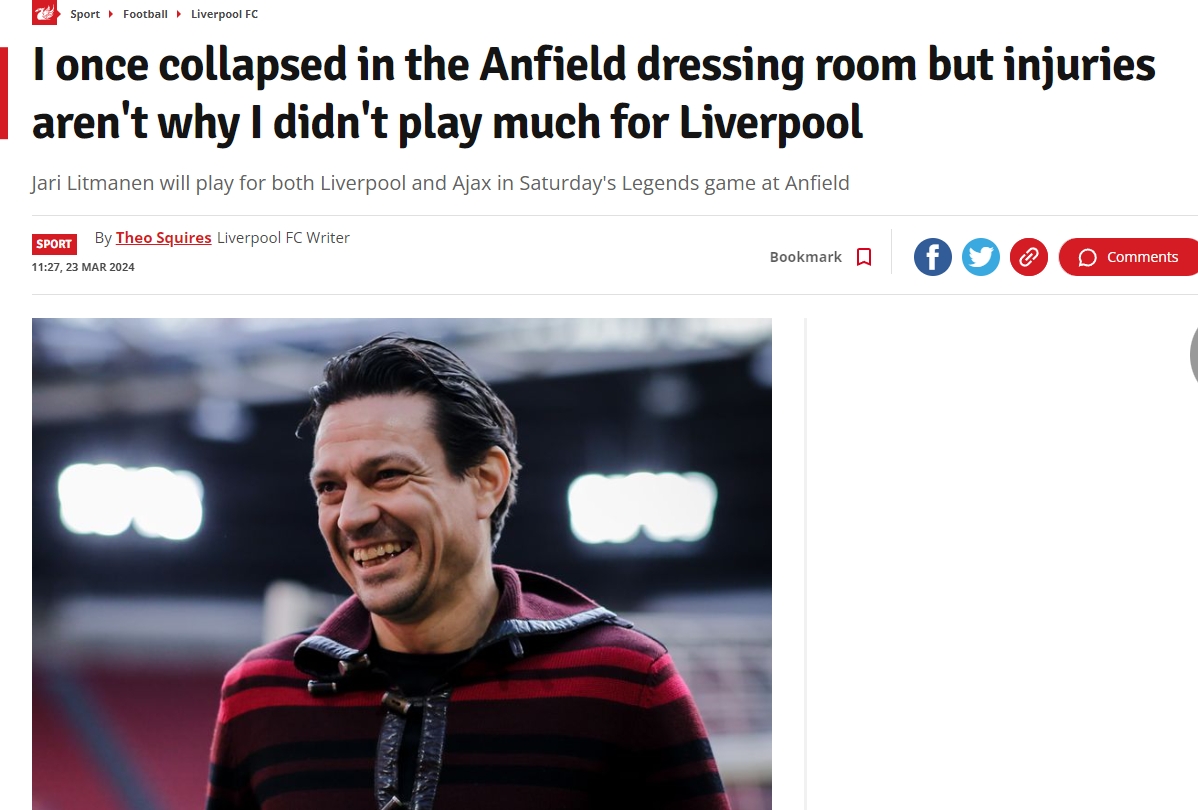The height and width of the screenshot is (810, 1198).
Task: Click the red arrow after Sport breadcrumb
Action: (112, 14)
